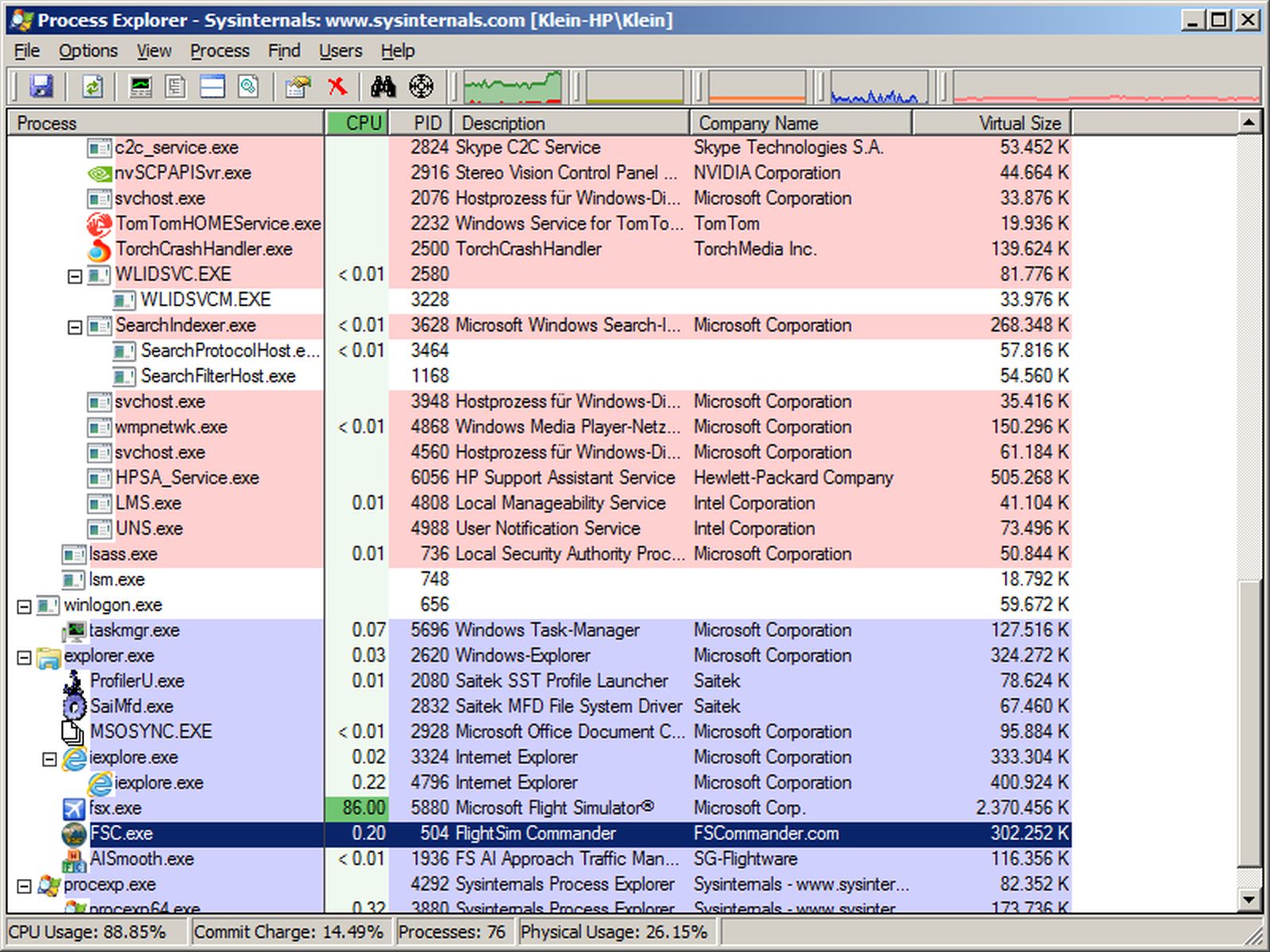This screenshot has width=1270, height=952.
Task: Select the c2c_service.exe process row
Action: pos(539,148)
